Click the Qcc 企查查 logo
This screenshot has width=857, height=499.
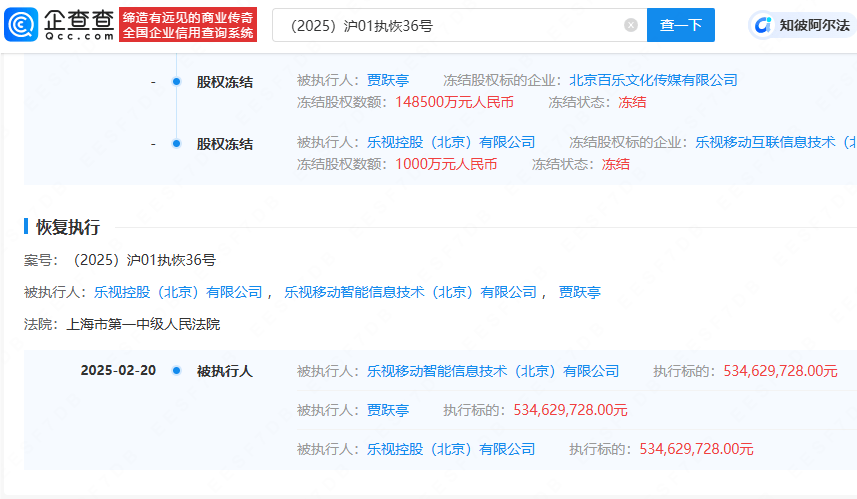pos(62,24)
